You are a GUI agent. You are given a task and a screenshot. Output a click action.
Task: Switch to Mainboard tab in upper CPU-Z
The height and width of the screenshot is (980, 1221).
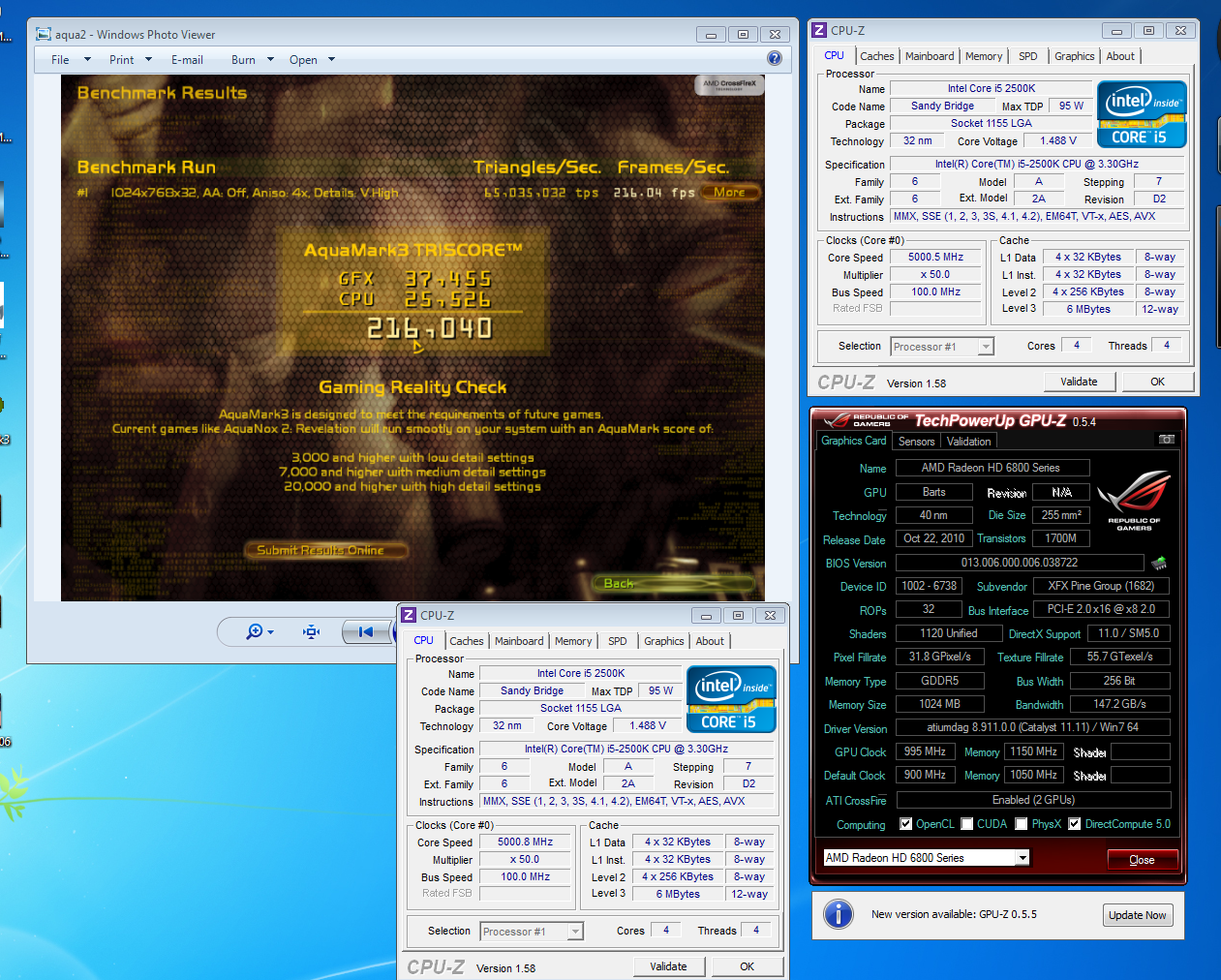[x=930, y=56]
